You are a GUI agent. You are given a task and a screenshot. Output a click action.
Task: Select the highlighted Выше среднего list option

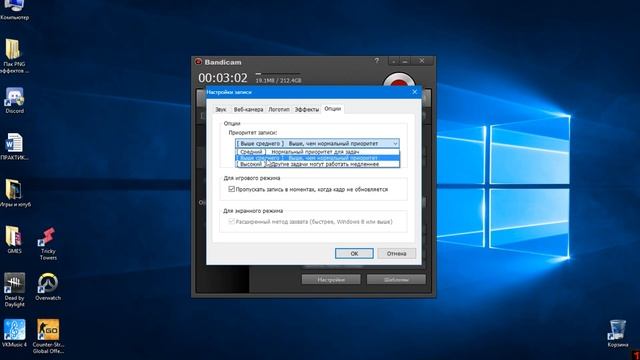pos(318,158)
